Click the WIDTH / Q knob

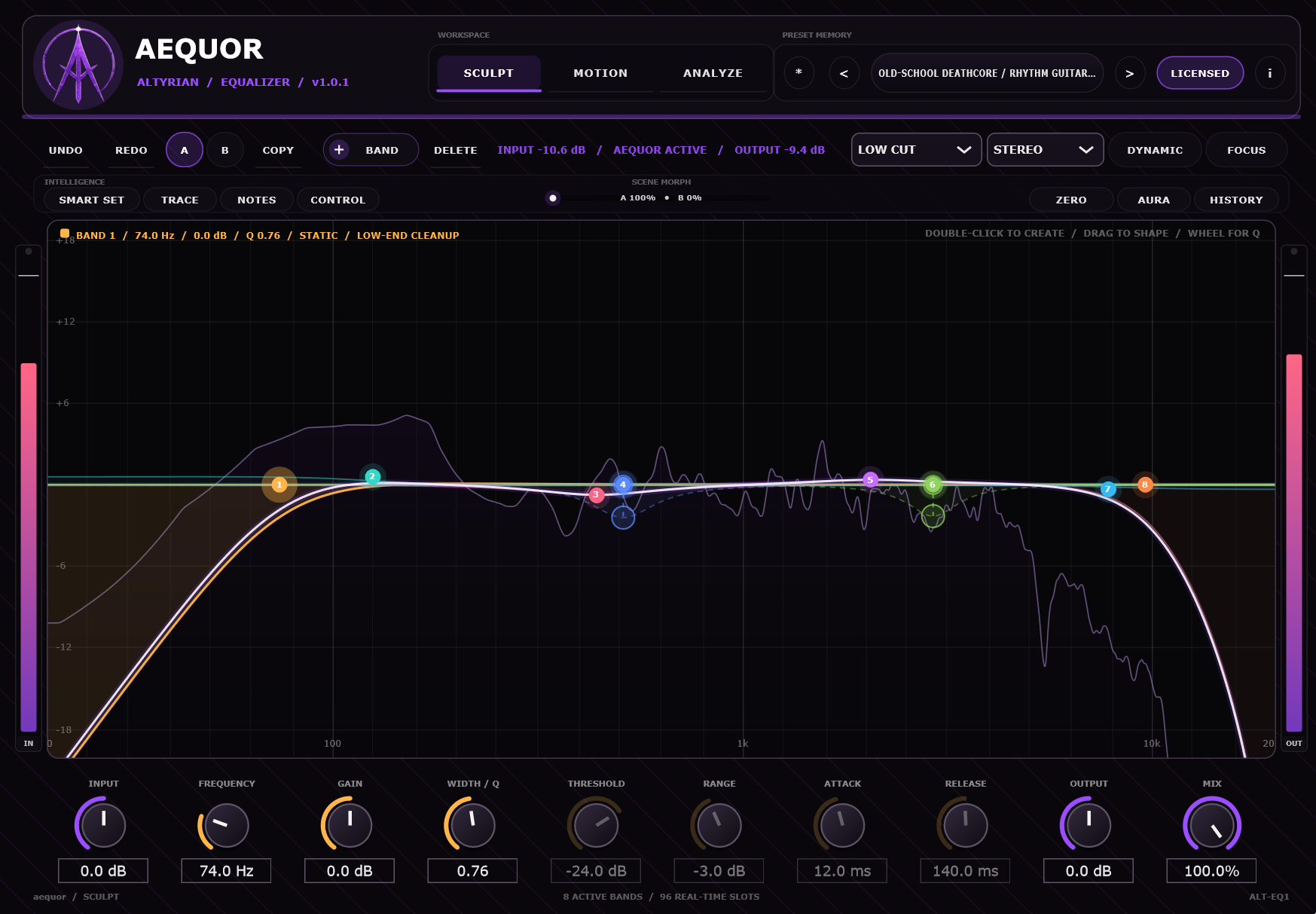pyautogui.click(x=472, y=825)
